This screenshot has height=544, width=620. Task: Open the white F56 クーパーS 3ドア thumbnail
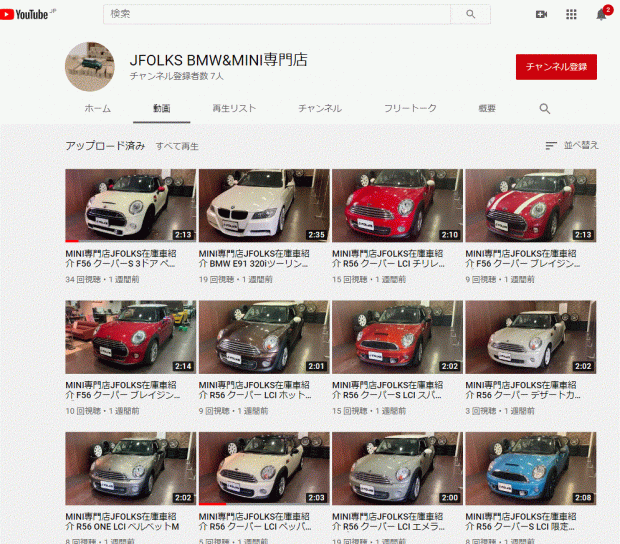click(130, 206)
